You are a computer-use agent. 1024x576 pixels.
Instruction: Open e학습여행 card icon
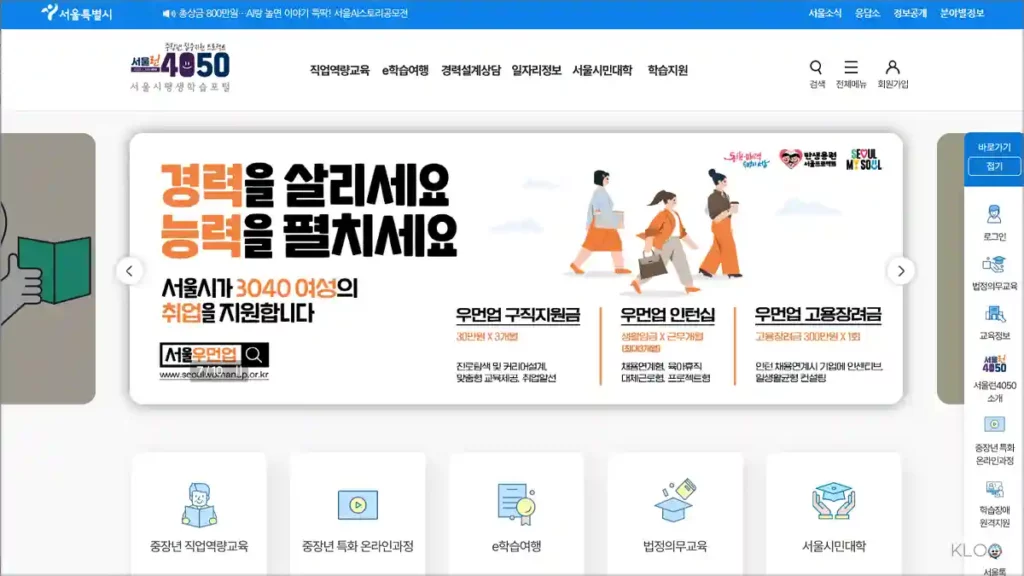[x=516, y=504]
